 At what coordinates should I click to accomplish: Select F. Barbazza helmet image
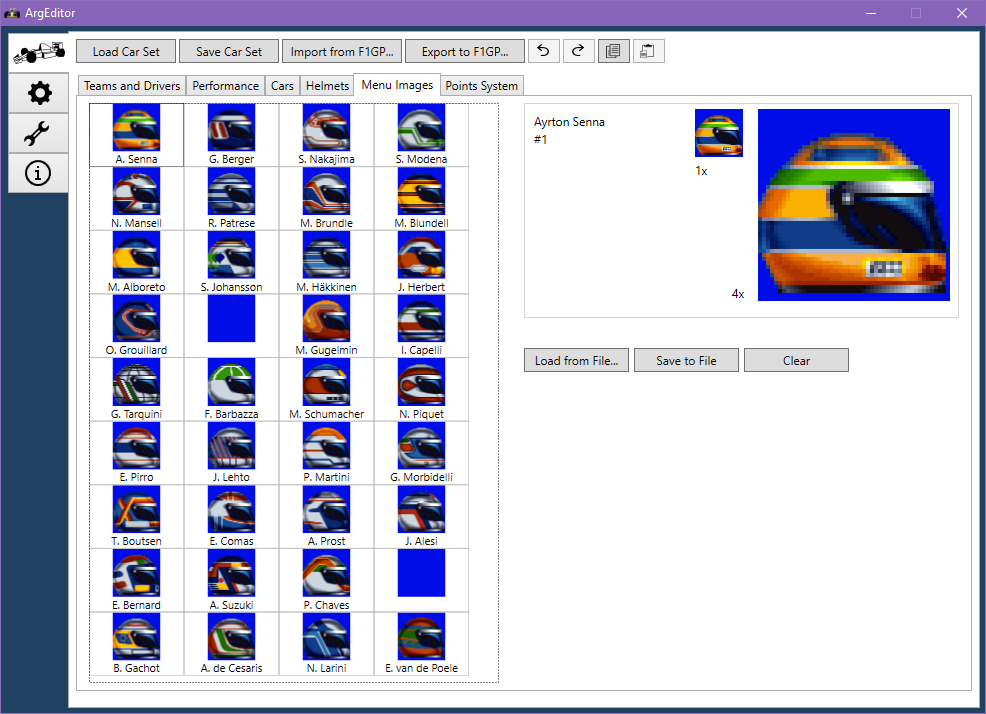231,382
